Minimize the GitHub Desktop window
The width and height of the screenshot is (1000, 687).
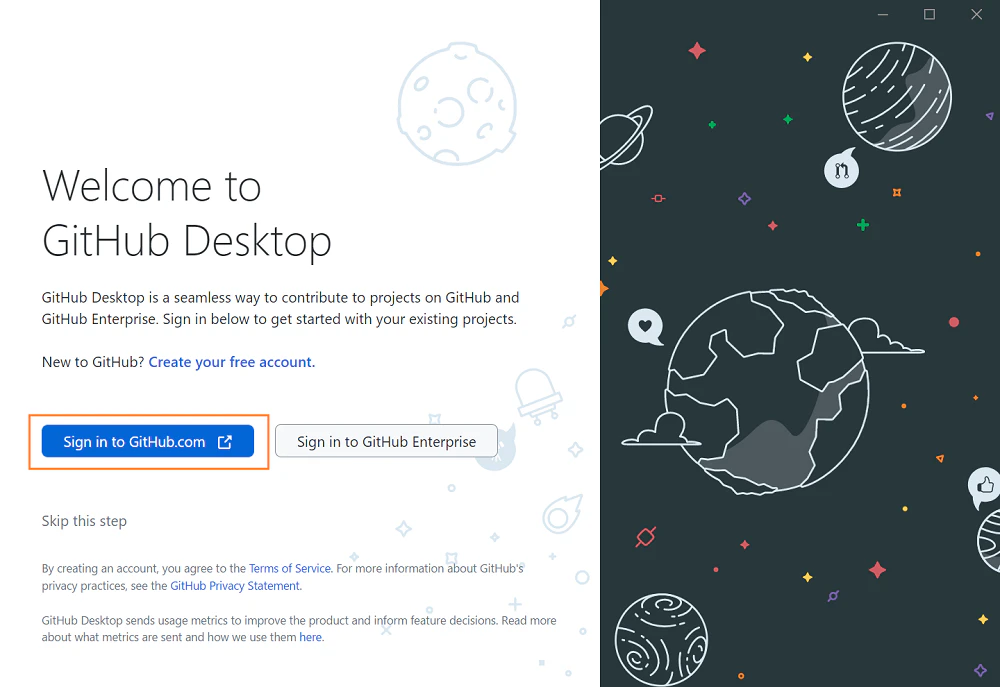(883, 14)
